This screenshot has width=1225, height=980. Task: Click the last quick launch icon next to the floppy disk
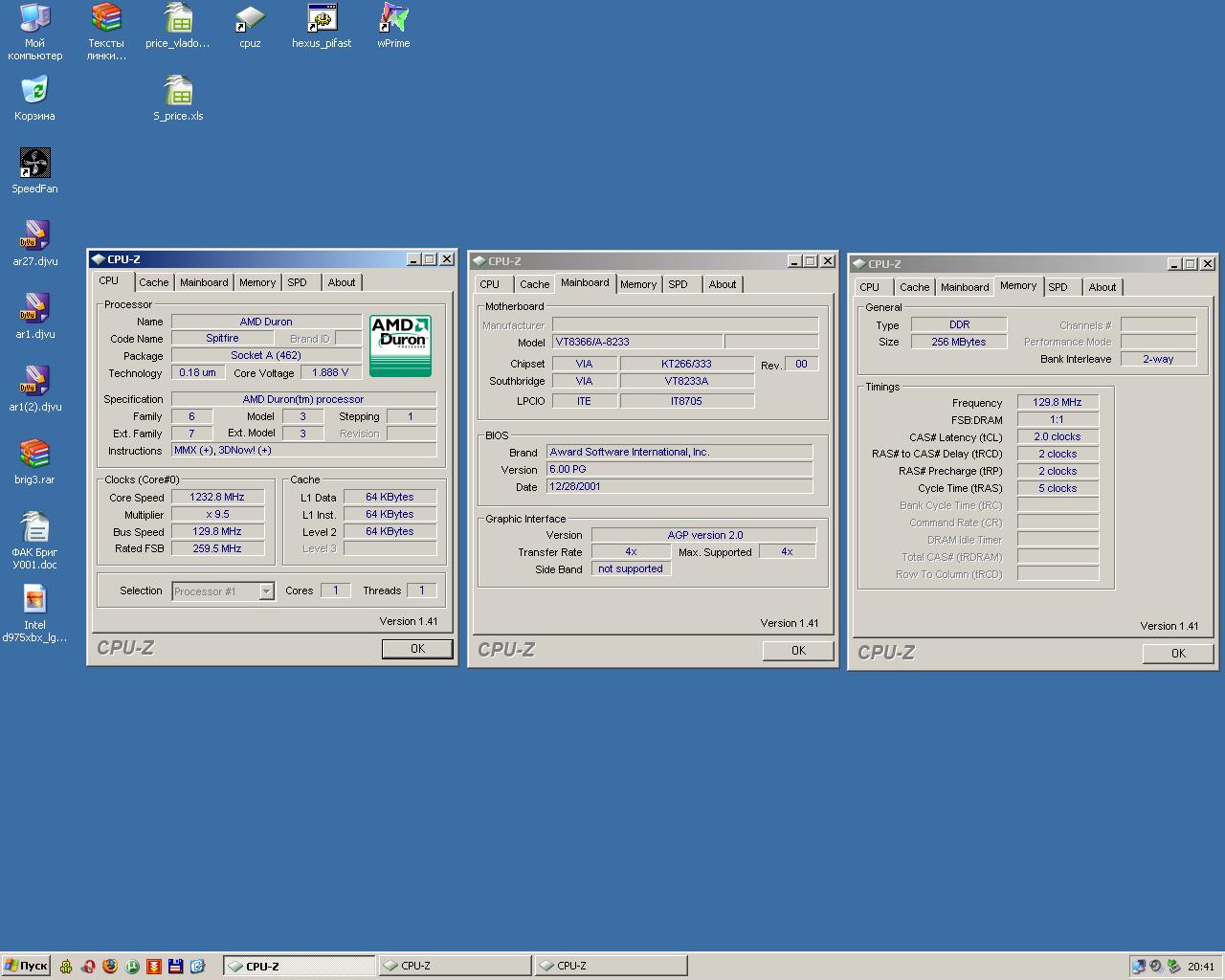click(x=198, y=967)
